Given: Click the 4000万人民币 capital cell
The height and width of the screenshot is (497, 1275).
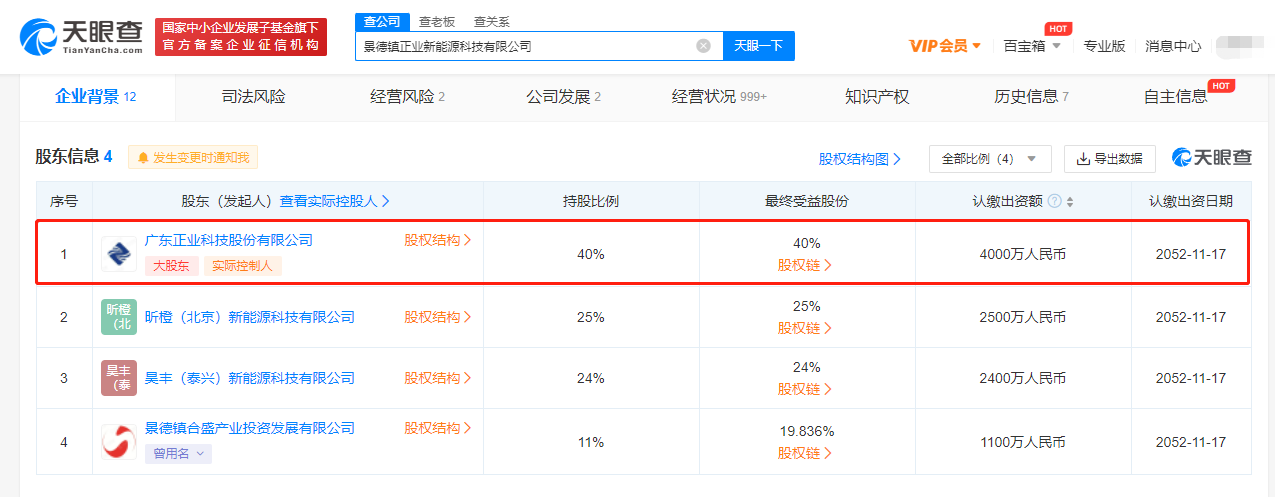Looking at the screenshot, I should coord(1023,254).
